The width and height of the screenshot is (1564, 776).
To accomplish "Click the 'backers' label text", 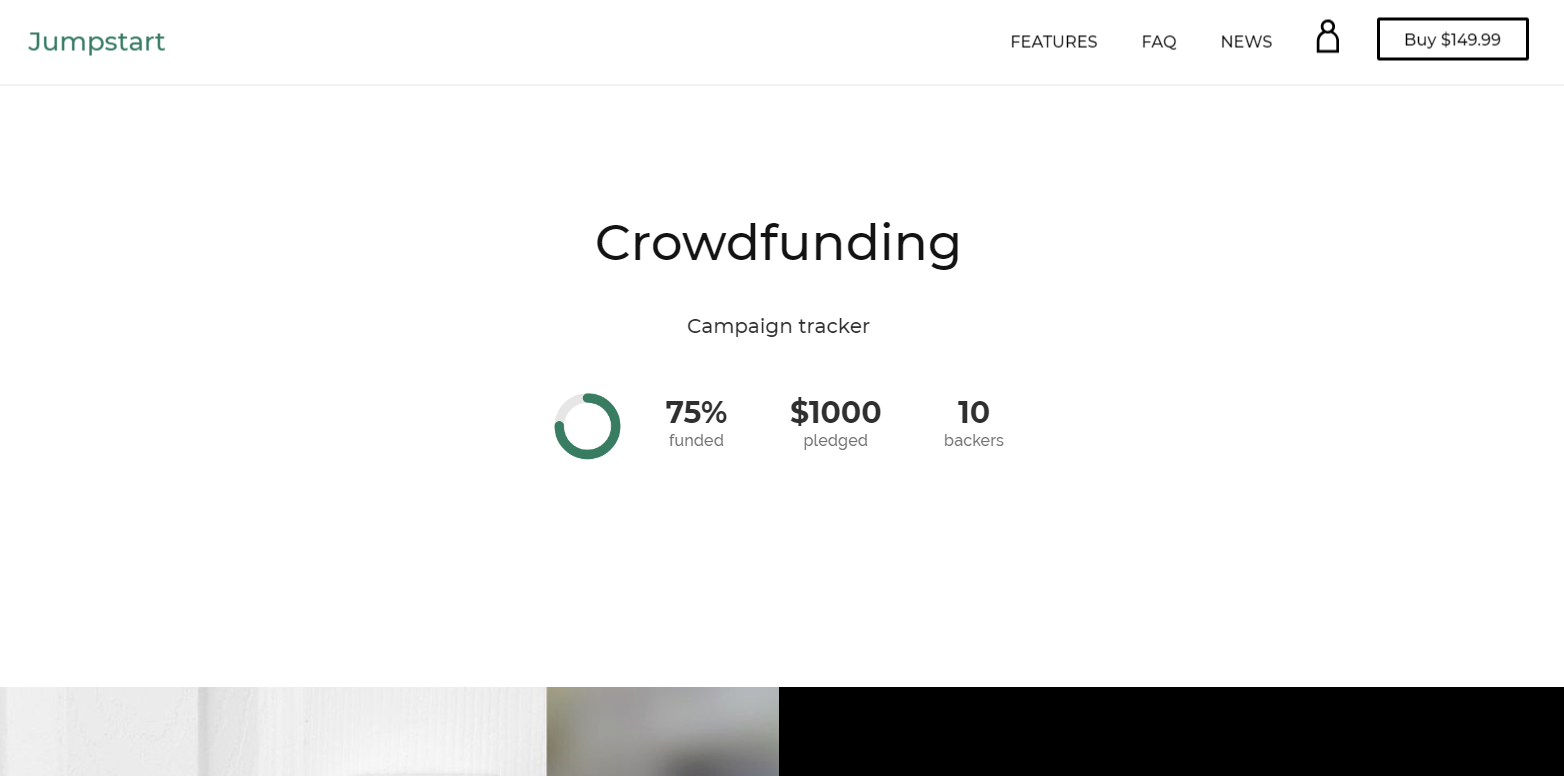I will (x=973, y=441).
